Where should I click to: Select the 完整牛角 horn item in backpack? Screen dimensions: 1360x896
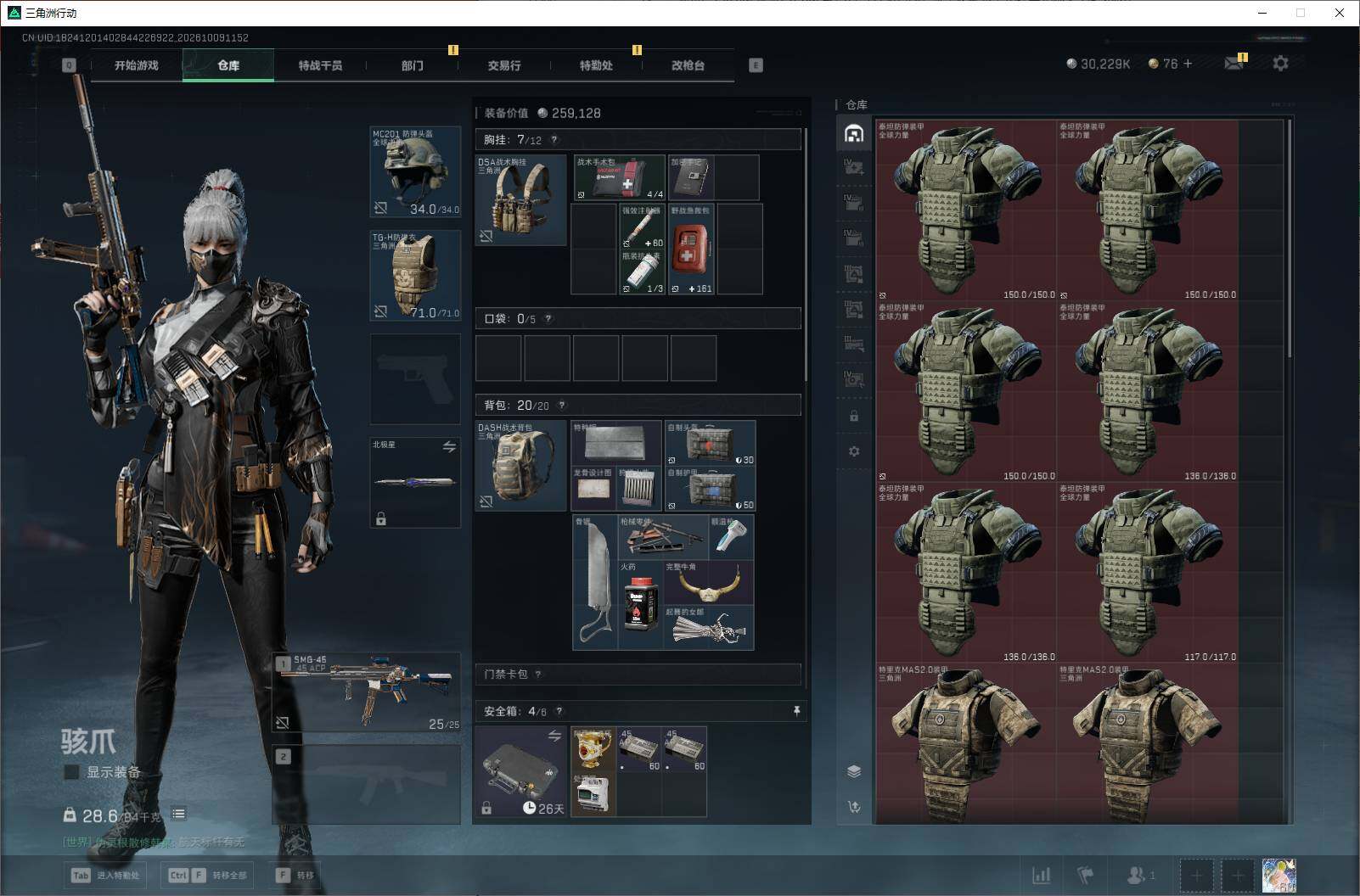point(708,582)
